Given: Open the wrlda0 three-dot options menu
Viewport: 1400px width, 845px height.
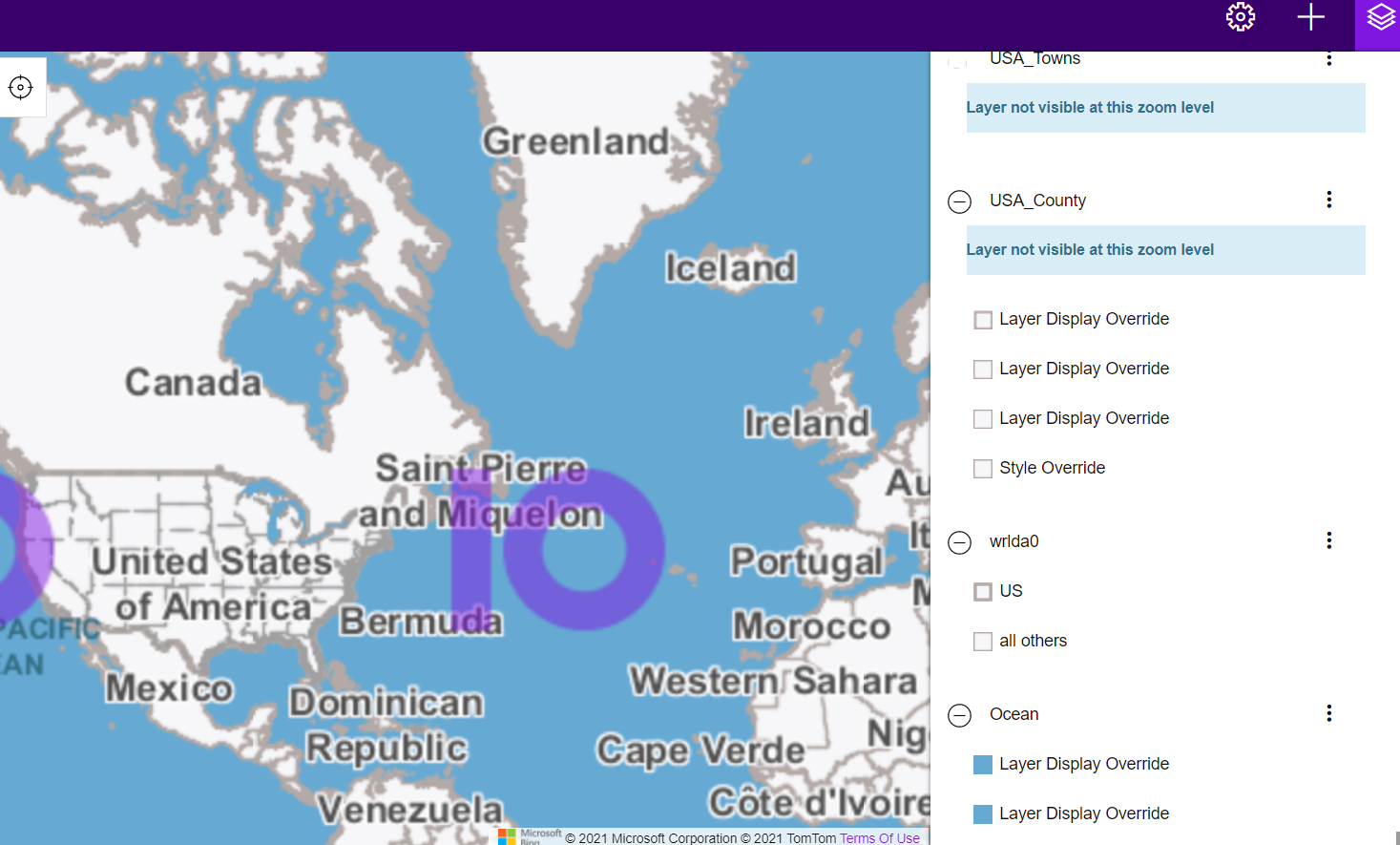Looking at the screenshot, I should 1329,540.
